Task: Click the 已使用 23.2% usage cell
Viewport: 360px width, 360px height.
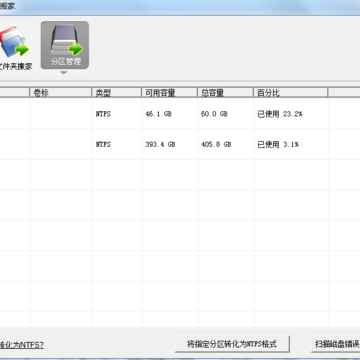Action: [291, 114]
